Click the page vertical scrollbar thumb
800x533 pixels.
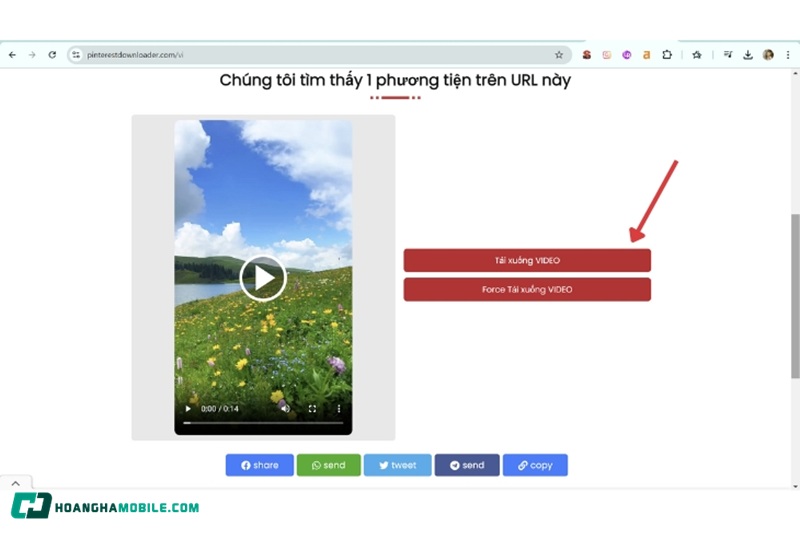[x=795, y=296]
